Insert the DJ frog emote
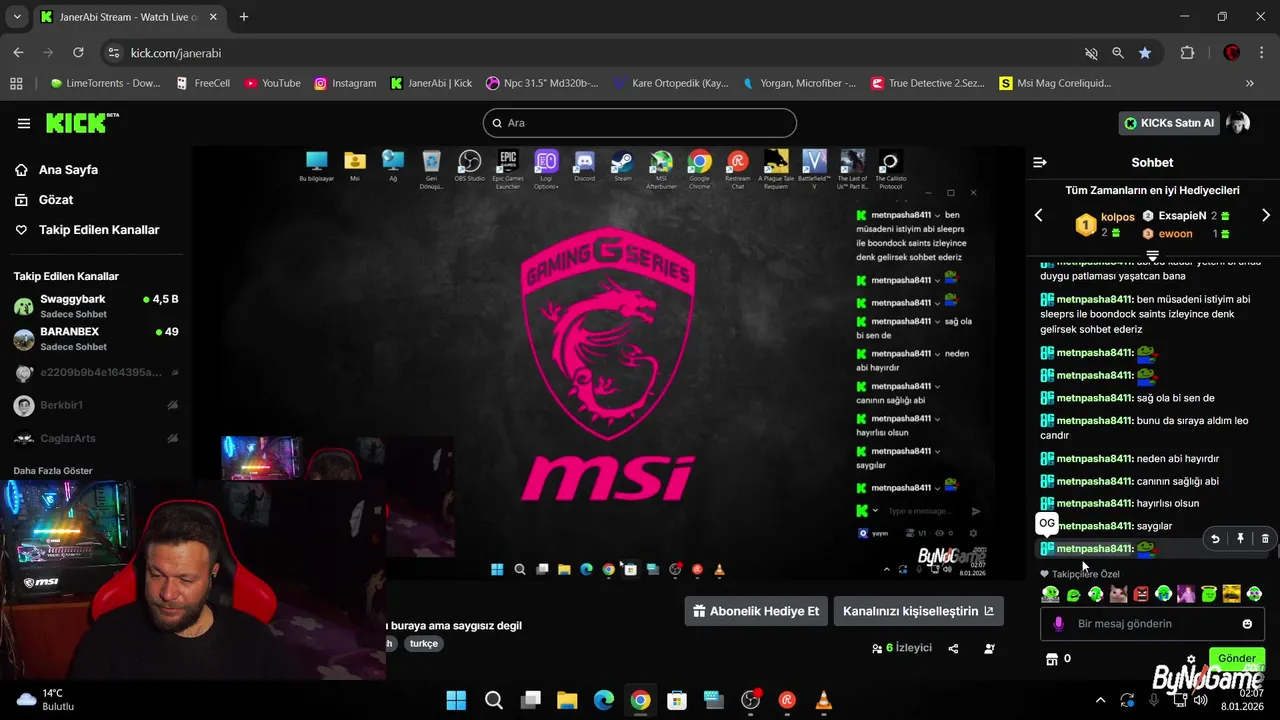 1050,594
